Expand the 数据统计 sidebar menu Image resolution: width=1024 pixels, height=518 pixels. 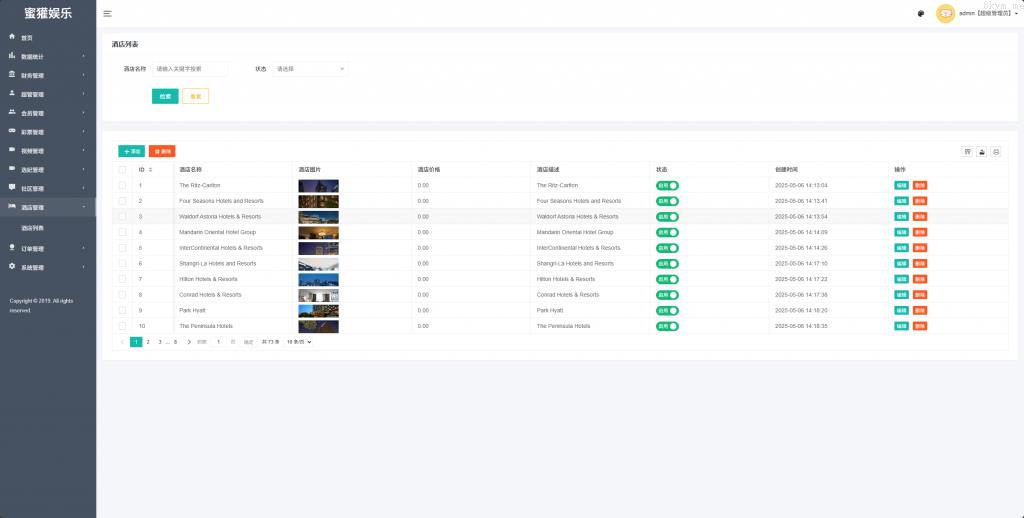pyautogui.click(x=47, y=57)
